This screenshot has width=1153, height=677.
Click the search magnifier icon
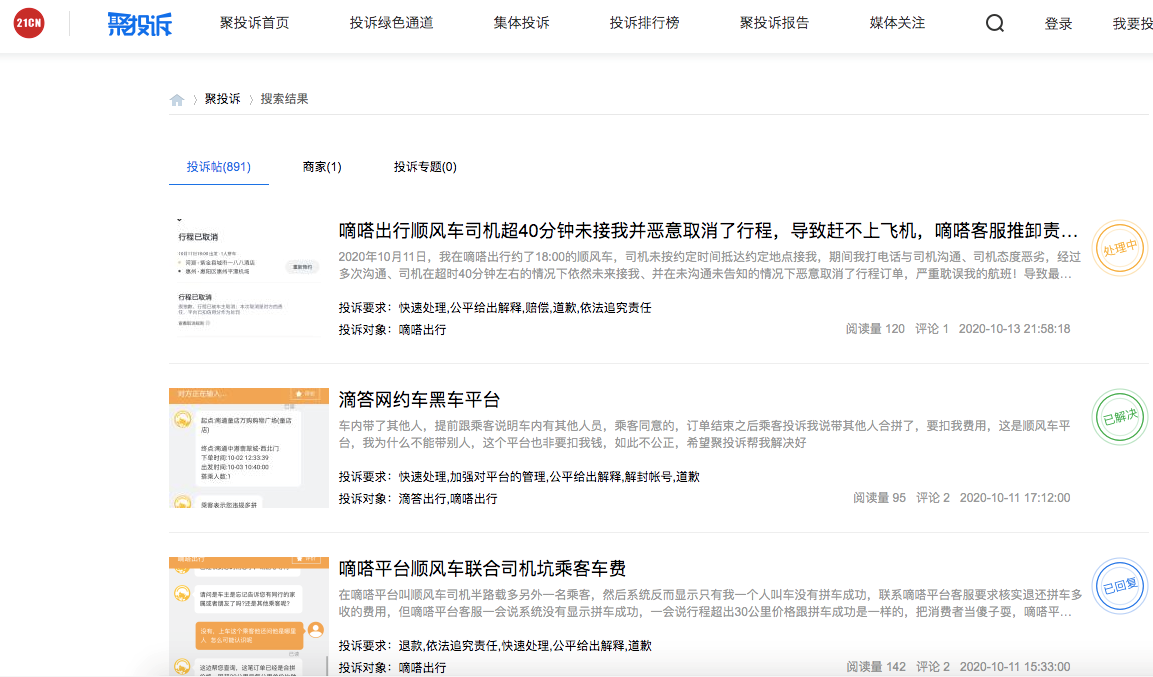[x=995, y=24]
